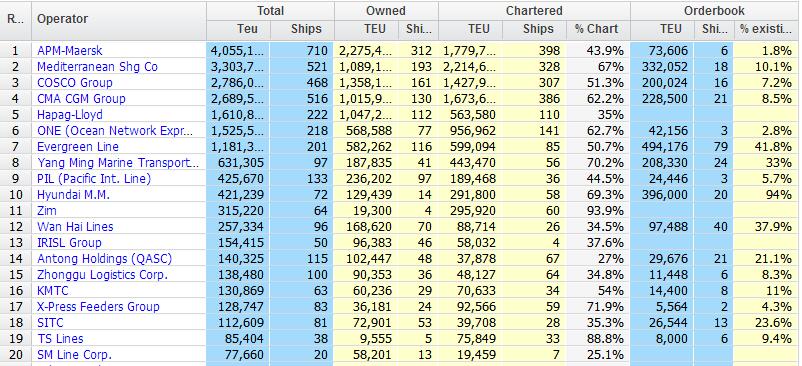Open the CMA CGM Group link
Viewport: 802px width, 366px height.
(x=81, y=98)
